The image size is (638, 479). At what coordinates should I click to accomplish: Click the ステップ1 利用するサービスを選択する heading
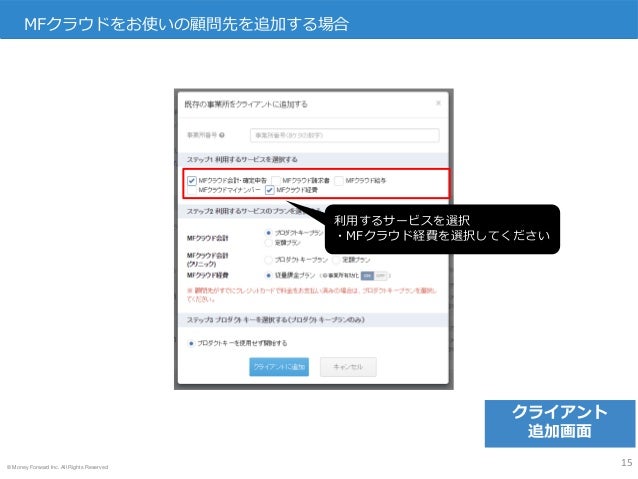click(242, 159)
